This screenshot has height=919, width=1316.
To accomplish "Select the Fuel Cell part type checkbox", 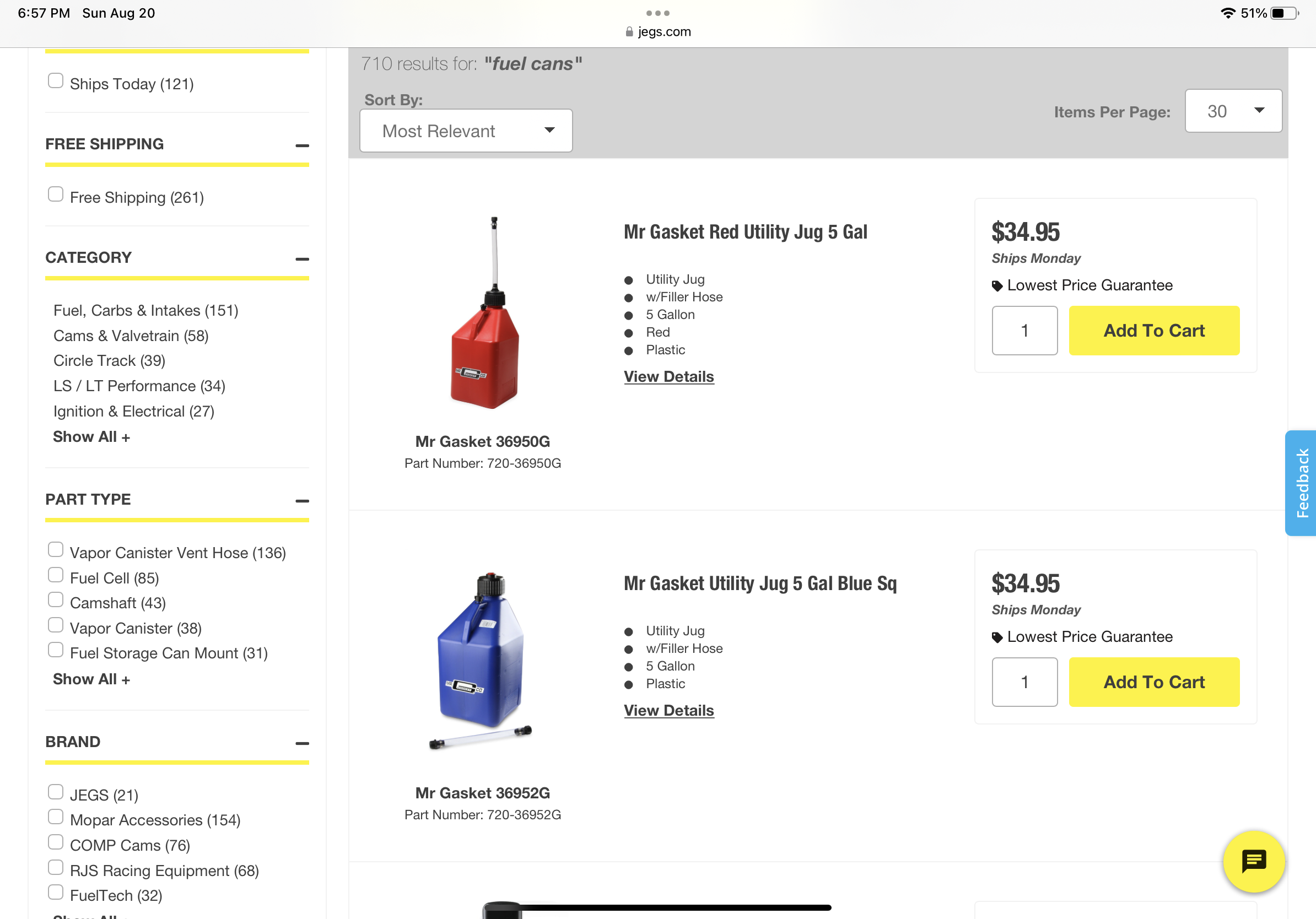I will click(x=56, y=575).
